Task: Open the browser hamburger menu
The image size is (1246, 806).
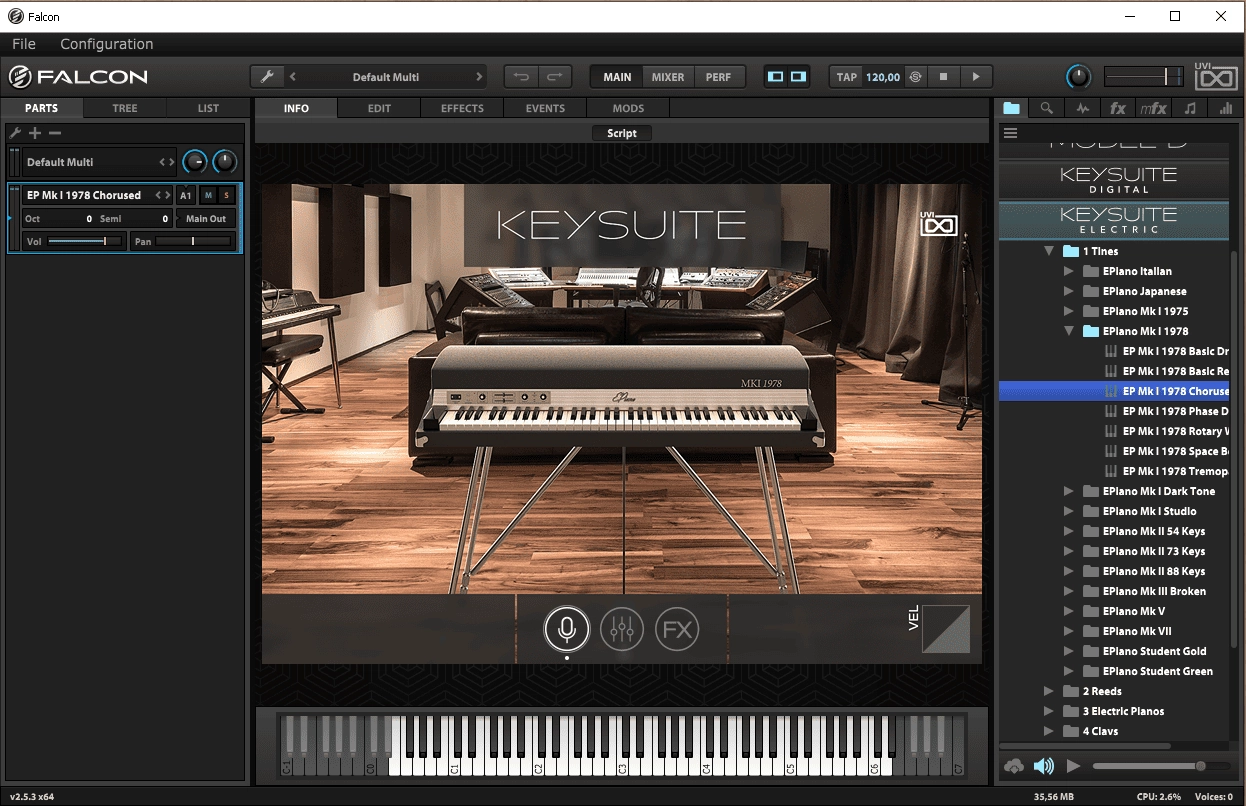Action: point(1010,133)
